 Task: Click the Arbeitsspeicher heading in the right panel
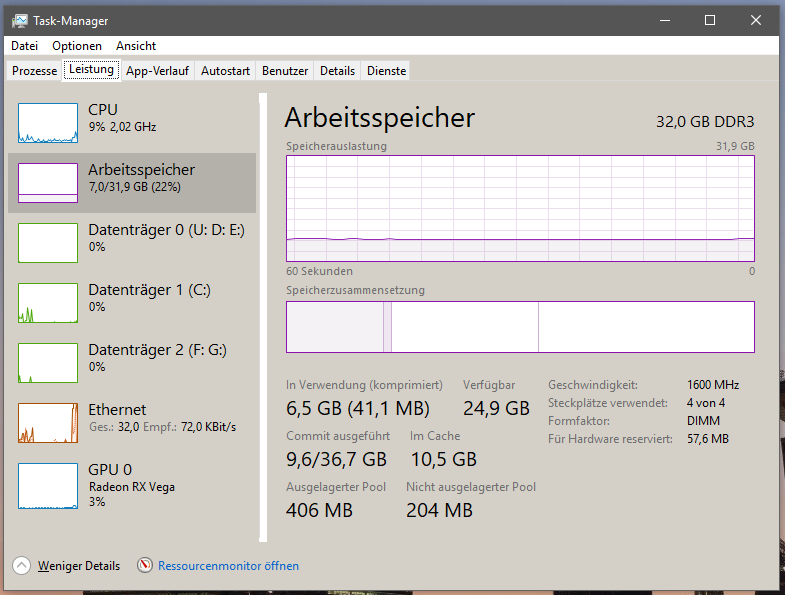tap(379, 118)
